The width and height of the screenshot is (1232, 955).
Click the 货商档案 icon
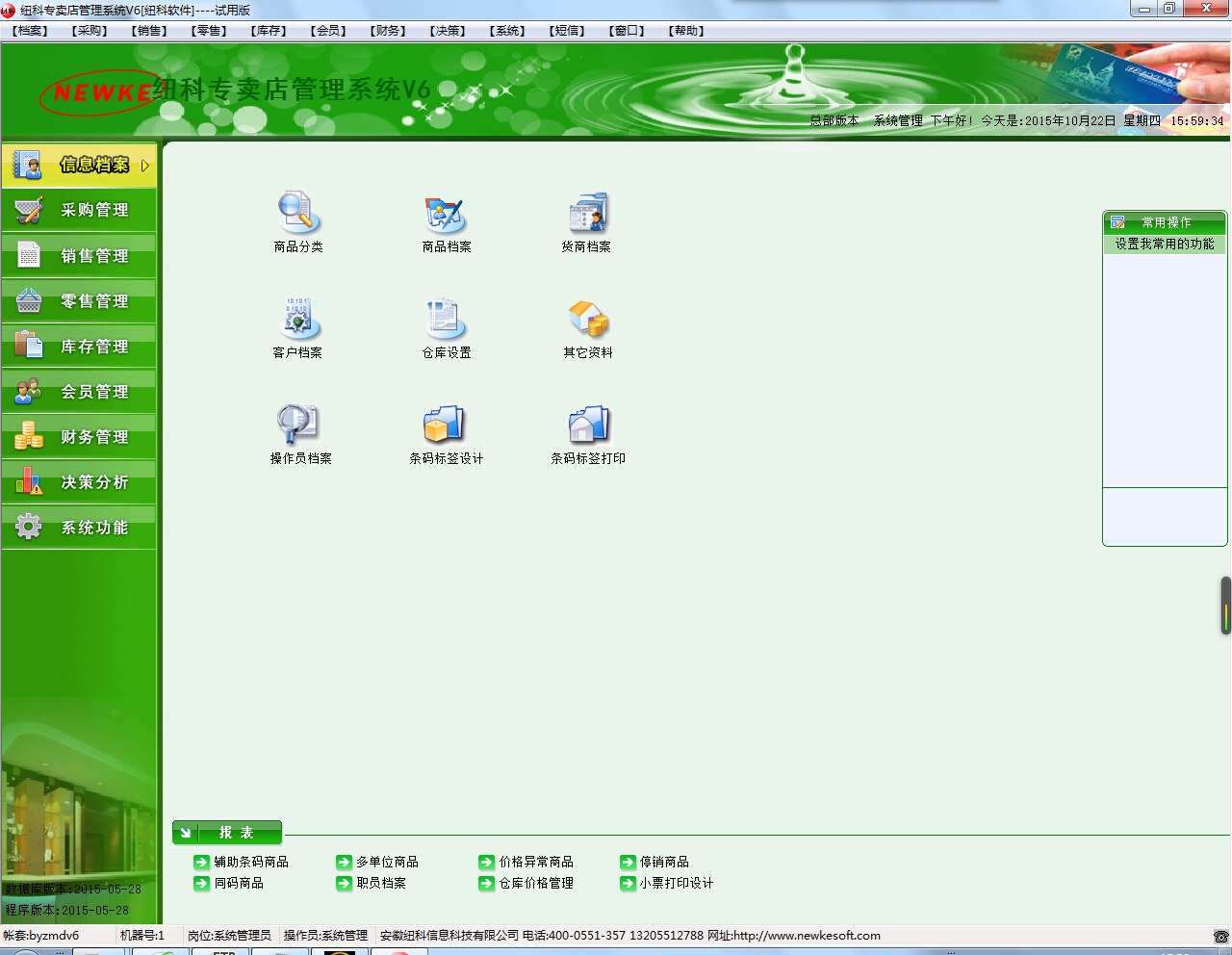point(587,214)
